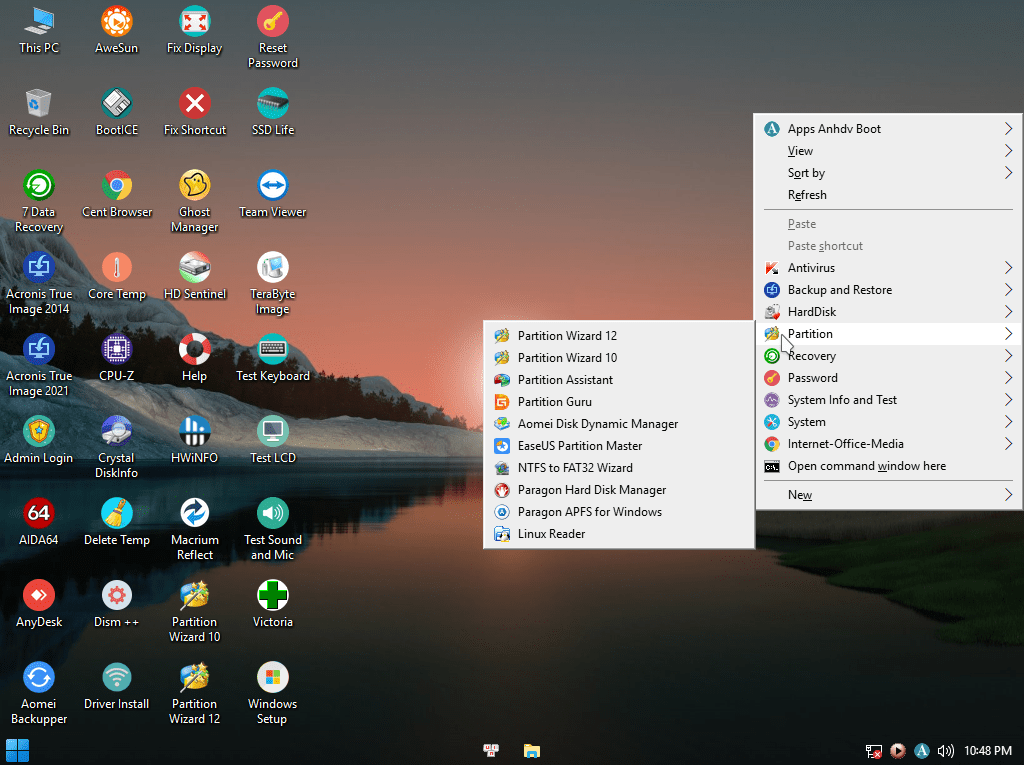Screen dimensions: 1024x765
Task: Click the taskbar clock showing 10:48 PM
Action: (987, 751)
